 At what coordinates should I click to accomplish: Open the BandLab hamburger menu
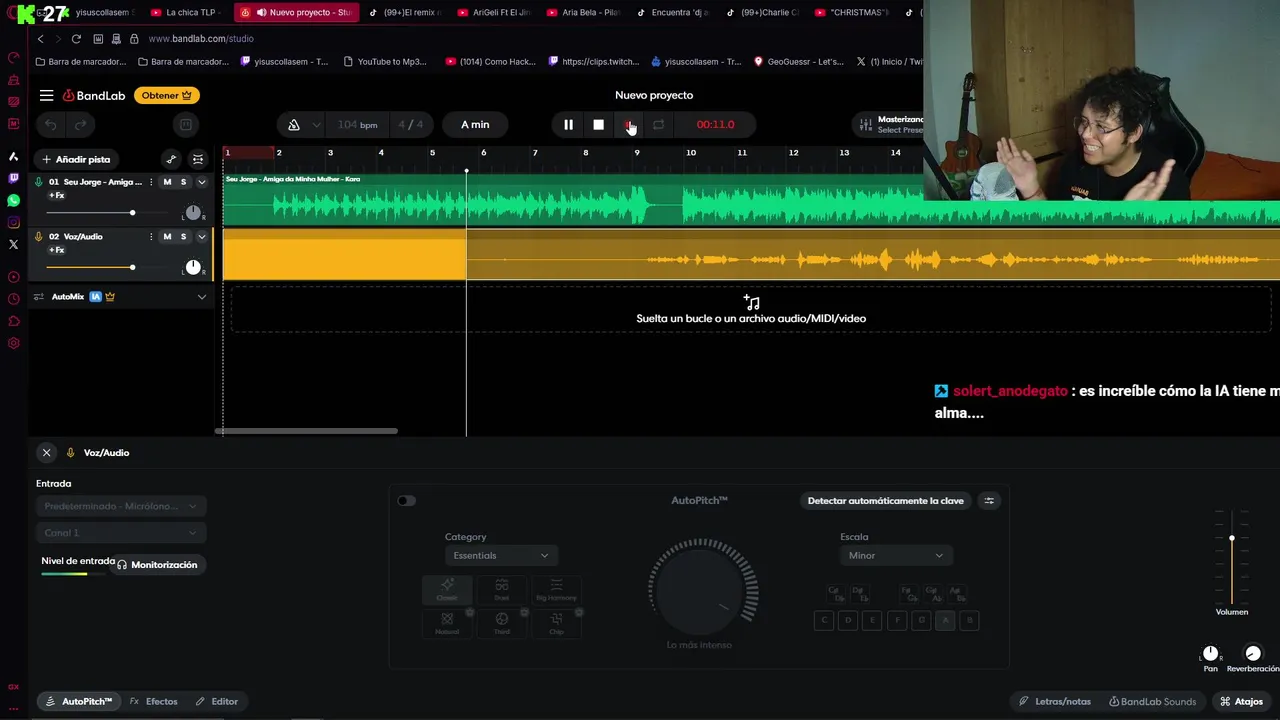click(x=47, y=95)
